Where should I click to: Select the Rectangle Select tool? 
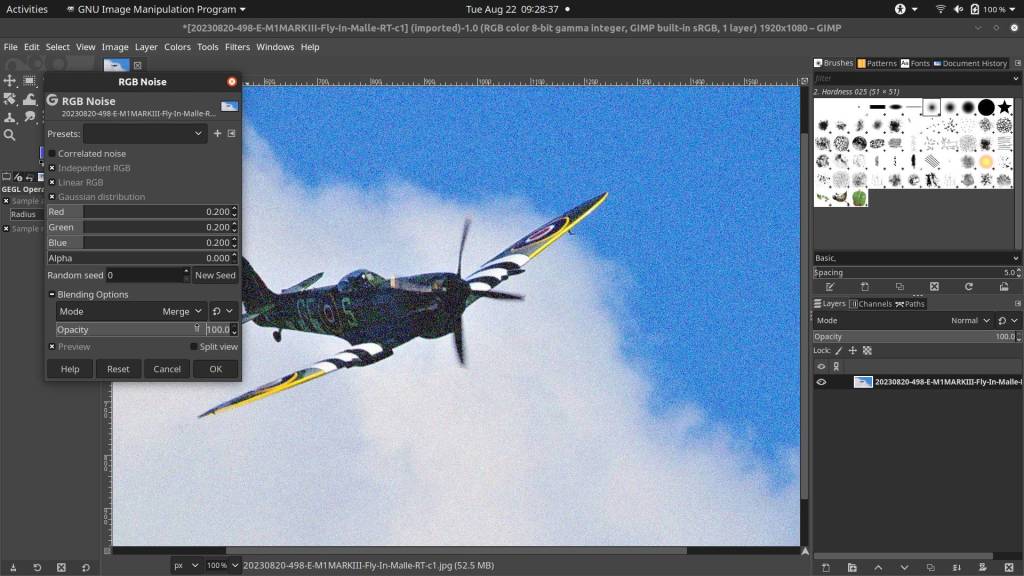tap(29, 80)
